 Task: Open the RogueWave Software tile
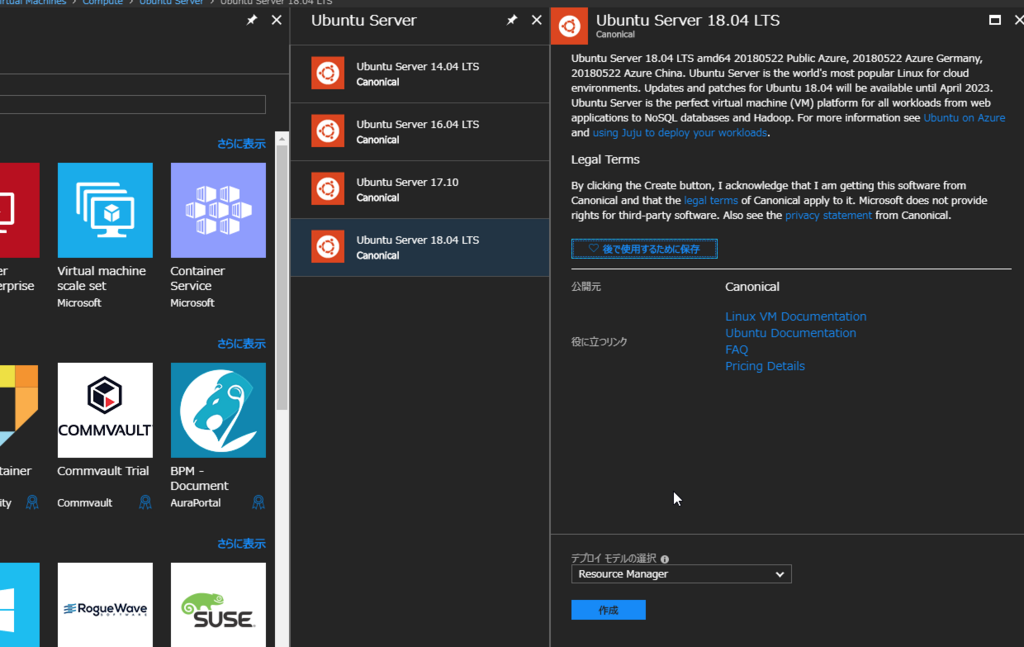pyautogui.click(x=105, y=605)
